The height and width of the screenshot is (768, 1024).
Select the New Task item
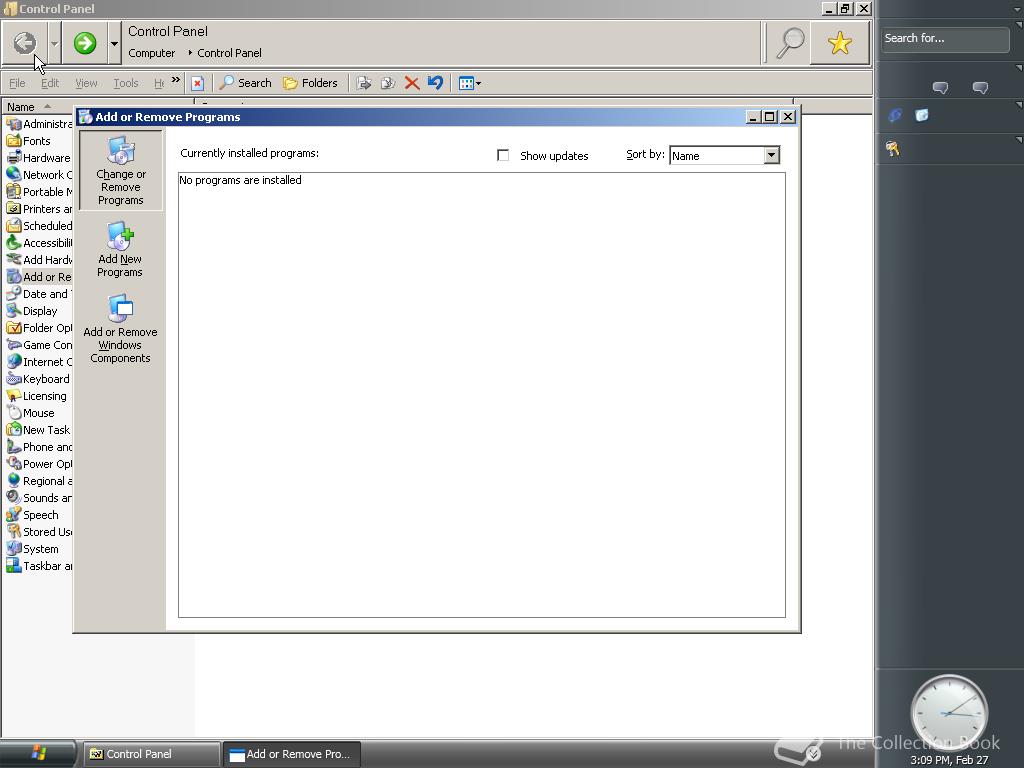click(38, 430)
